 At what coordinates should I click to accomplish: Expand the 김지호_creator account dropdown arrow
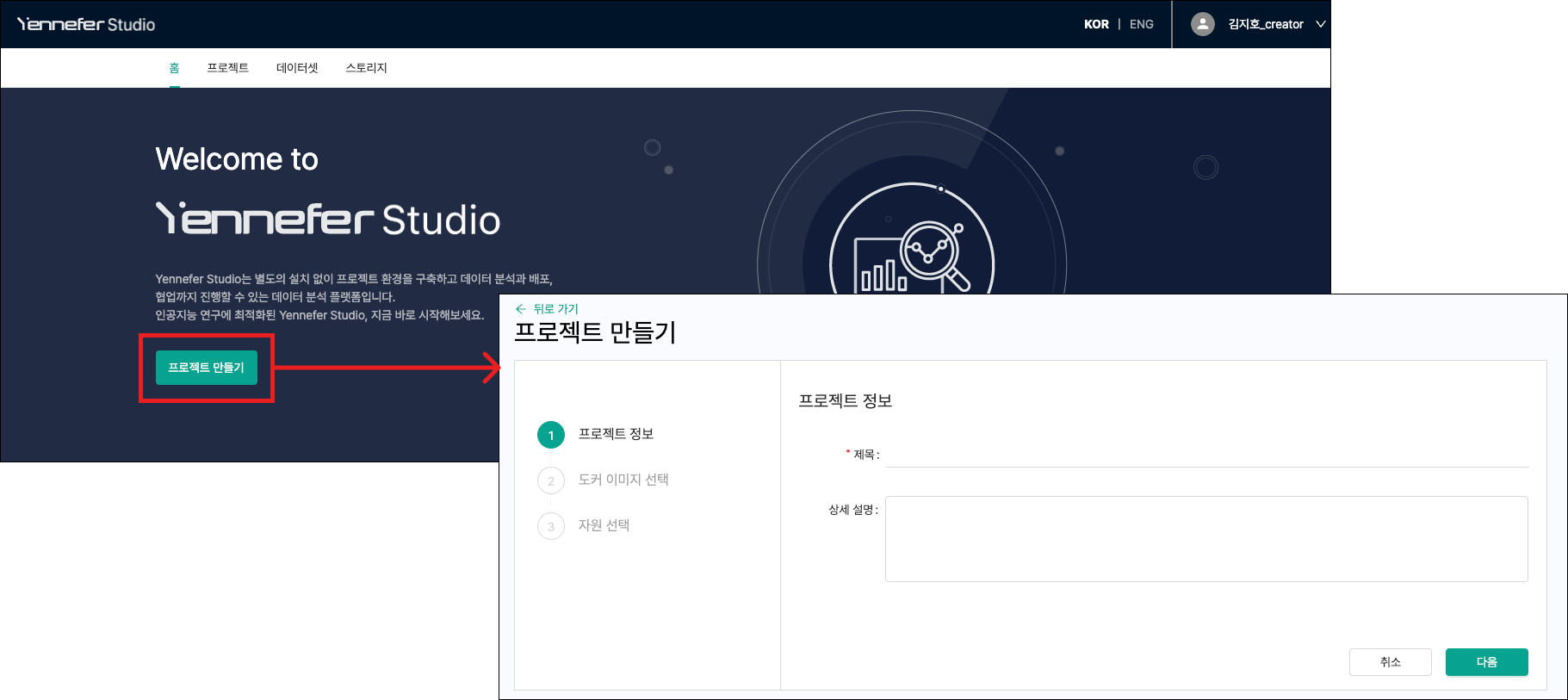coord(1320,24)
